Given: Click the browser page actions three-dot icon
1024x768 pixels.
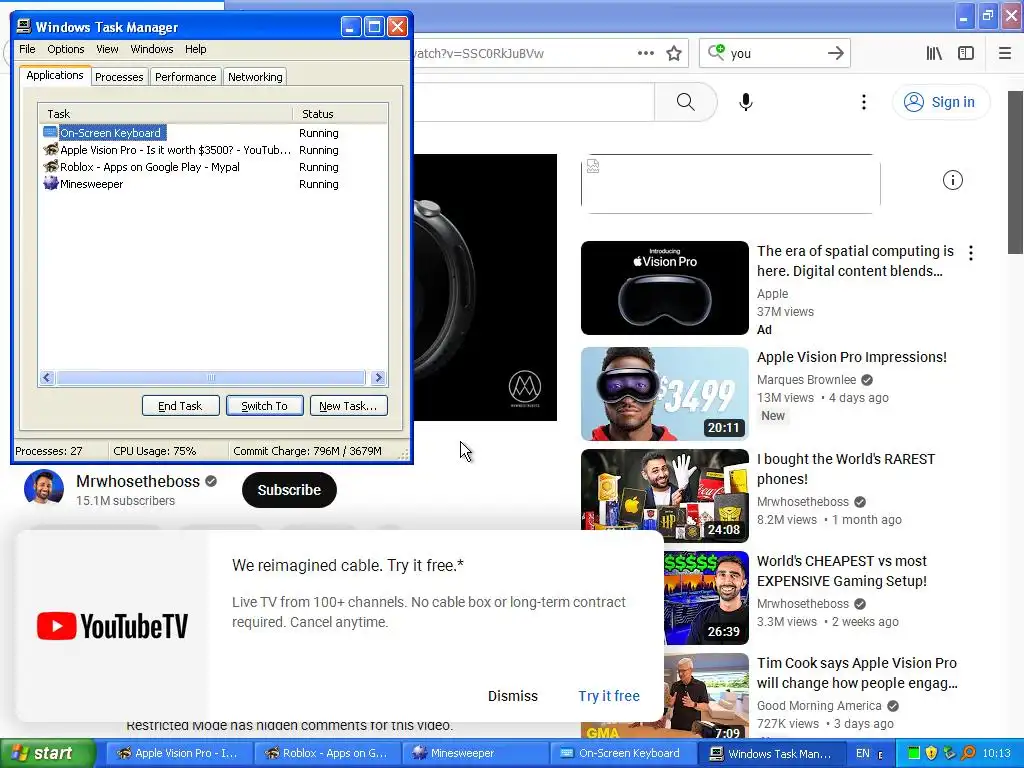Looking at the screenshot, I should [645, 53].
